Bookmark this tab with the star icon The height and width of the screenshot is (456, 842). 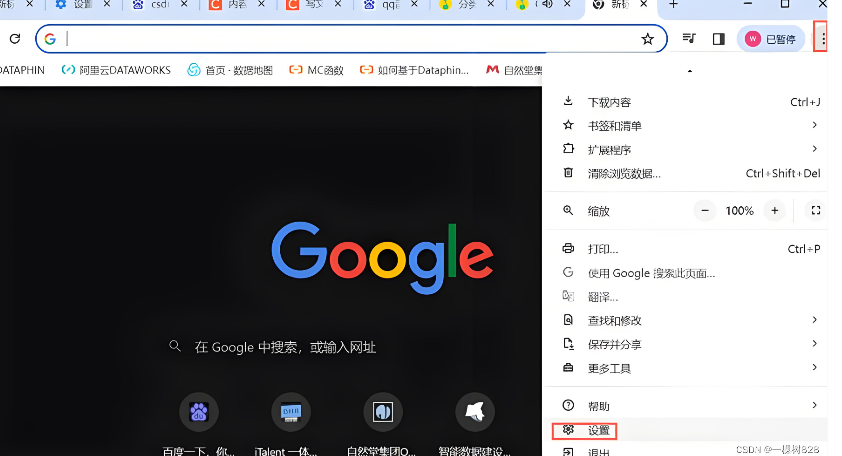tap(648, 39)
